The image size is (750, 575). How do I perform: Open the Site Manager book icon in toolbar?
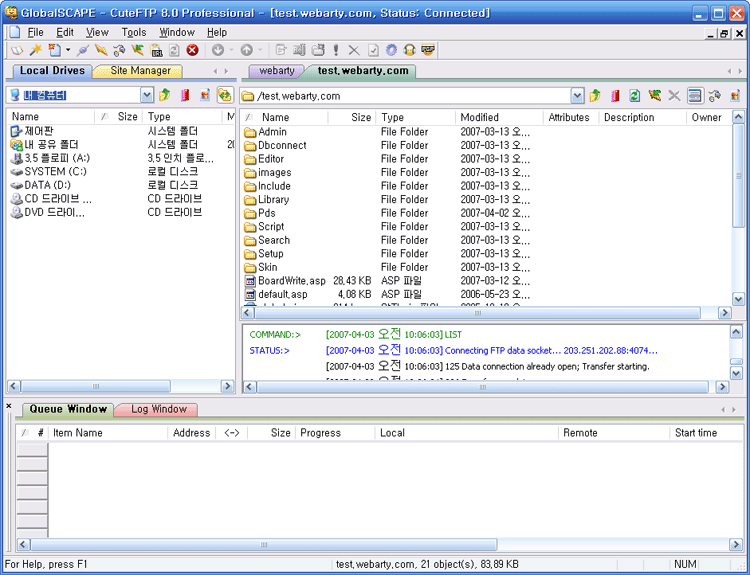click(x=17, y=50)
